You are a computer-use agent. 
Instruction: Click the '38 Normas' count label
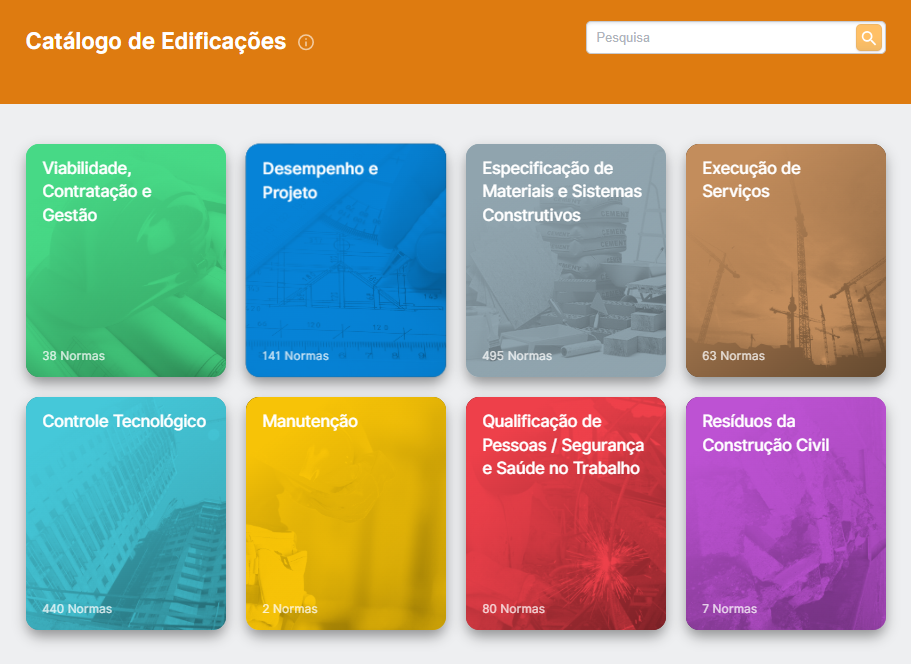74,356
